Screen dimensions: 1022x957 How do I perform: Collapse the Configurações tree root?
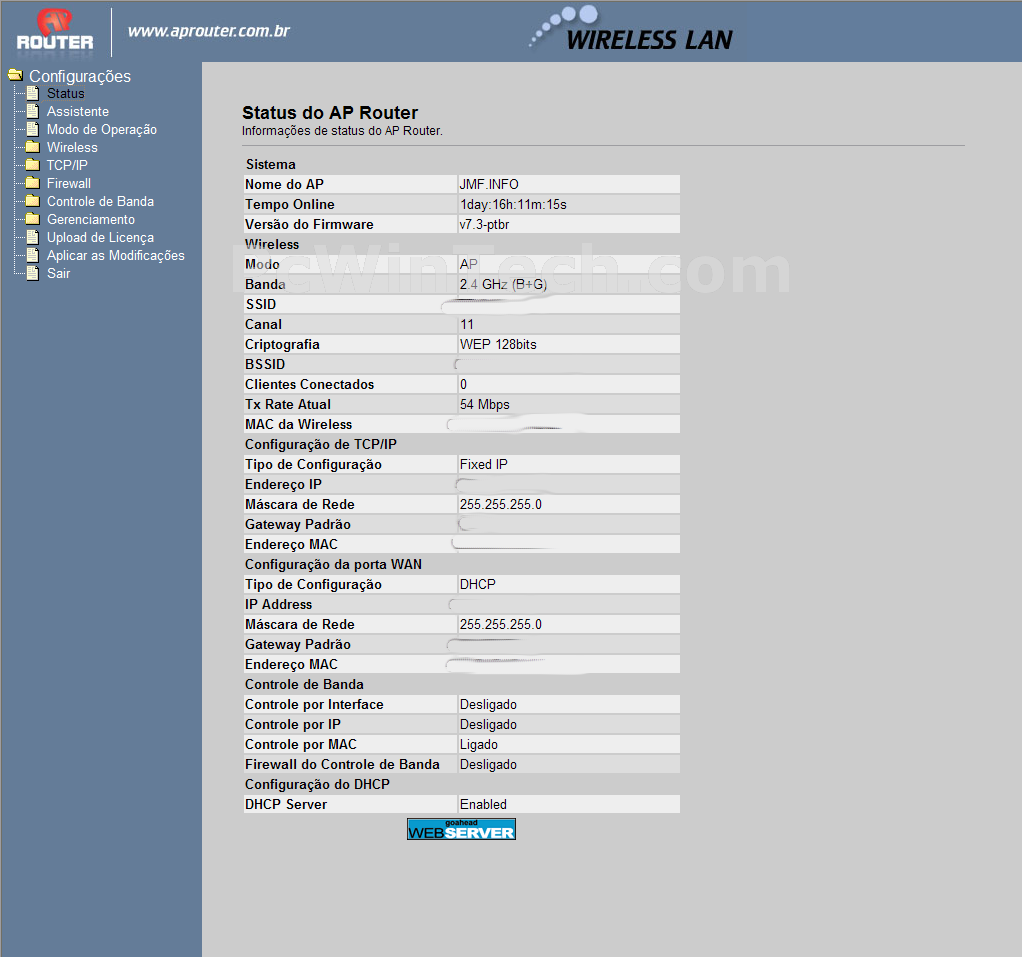(x=80, y=76)
